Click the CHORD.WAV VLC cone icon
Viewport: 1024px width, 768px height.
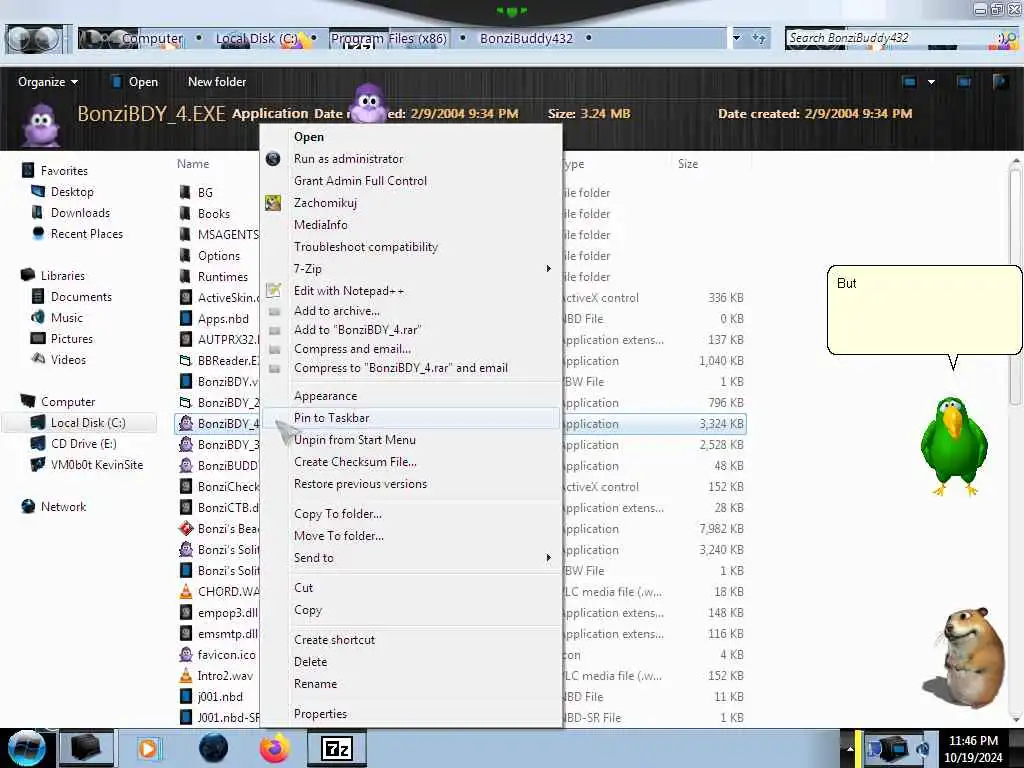click(x=186, y=592)
